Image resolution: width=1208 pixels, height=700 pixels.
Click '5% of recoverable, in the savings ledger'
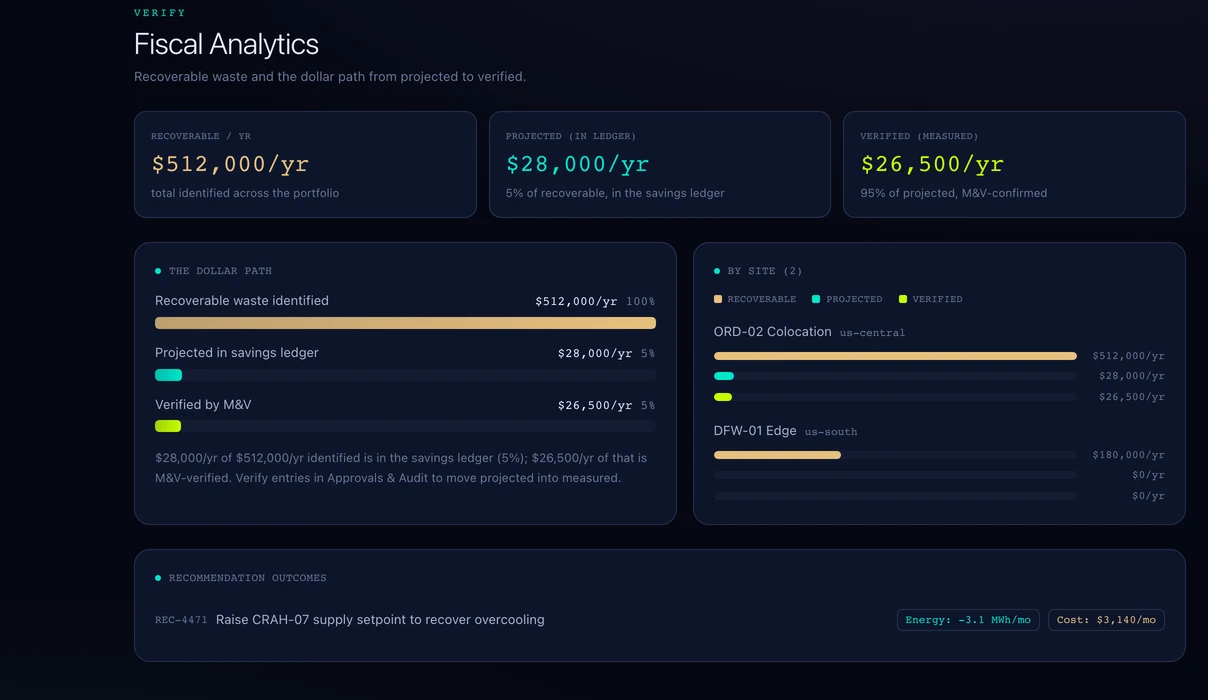coord(615,193)
